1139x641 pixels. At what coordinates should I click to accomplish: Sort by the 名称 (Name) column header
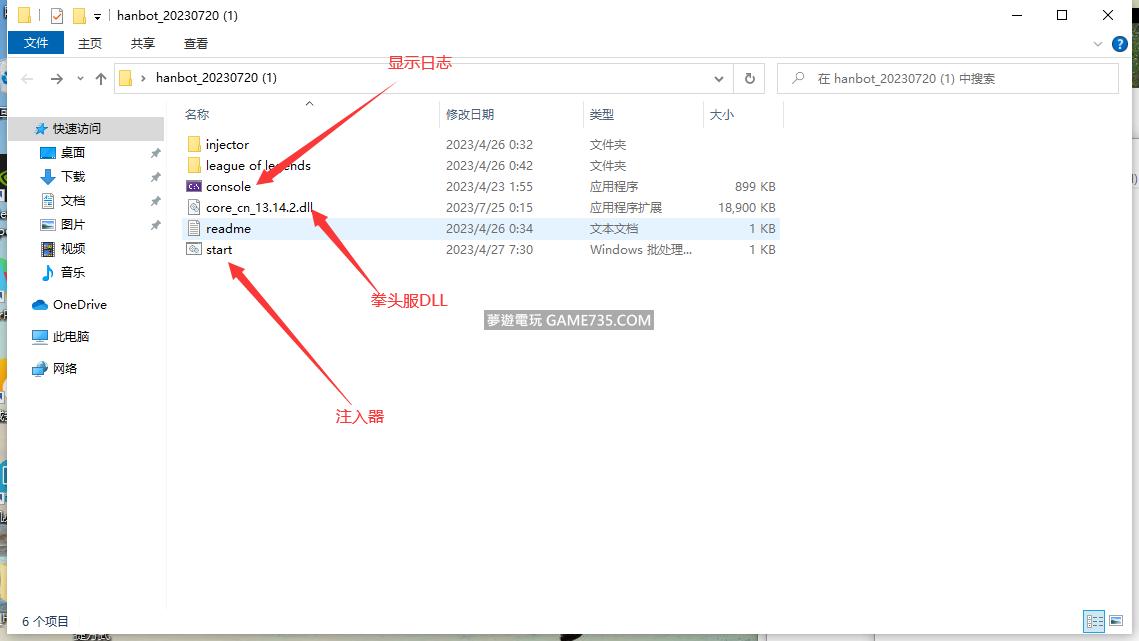click(x=197, y=114)
